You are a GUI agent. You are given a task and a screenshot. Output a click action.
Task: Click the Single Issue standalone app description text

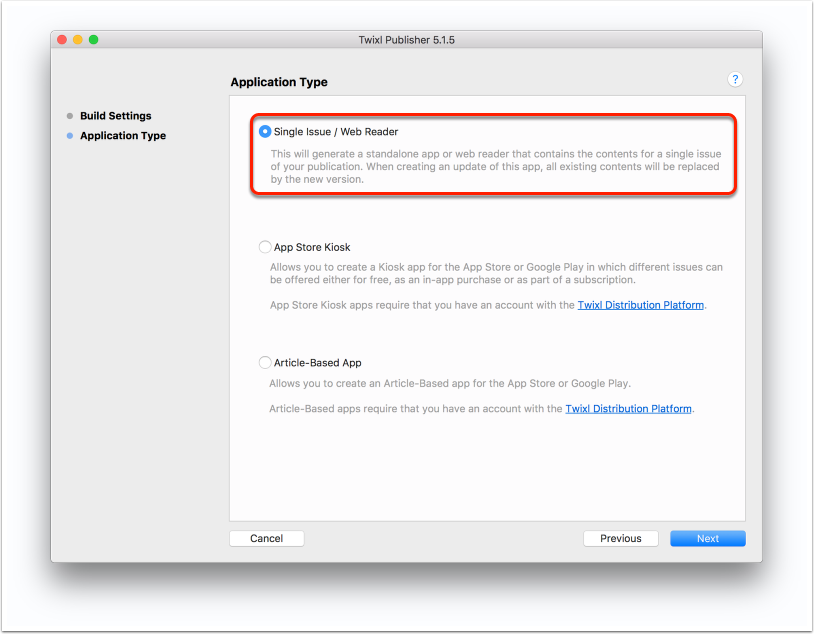(496, 167)
